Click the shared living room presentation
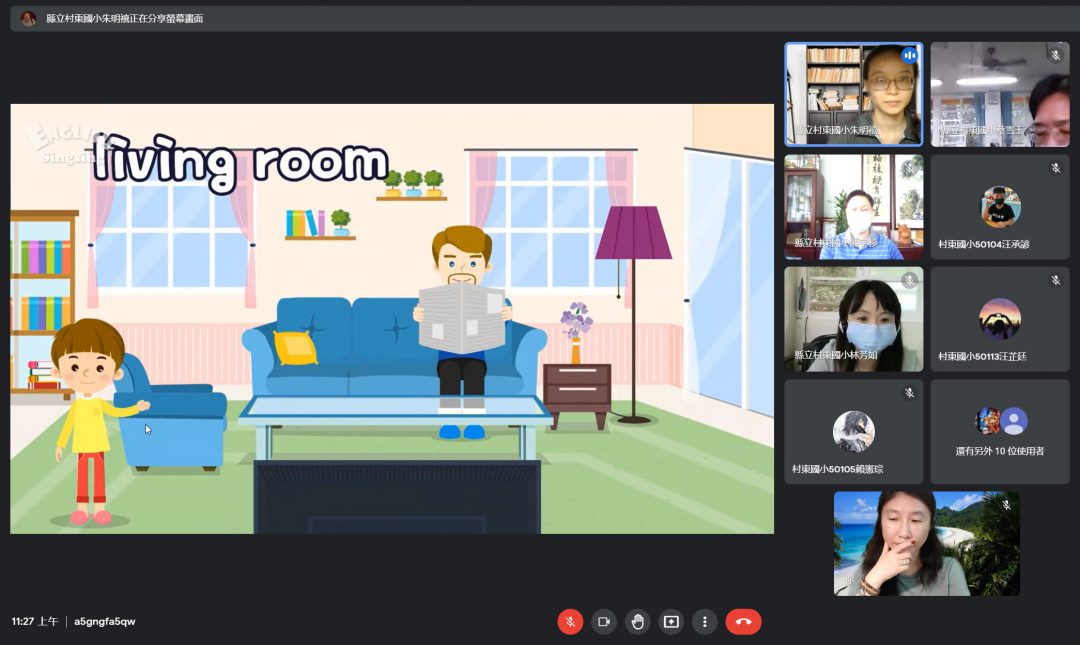 click(x=392, y=318)
